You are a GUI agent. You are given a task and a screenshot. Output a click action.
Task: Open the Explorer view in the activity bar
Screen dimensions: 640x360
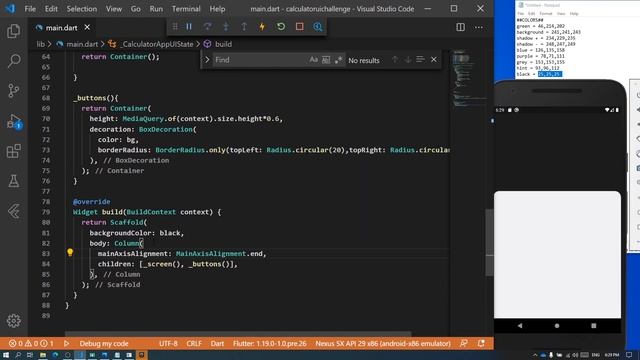pyautogui.click(x=13, y=31)
